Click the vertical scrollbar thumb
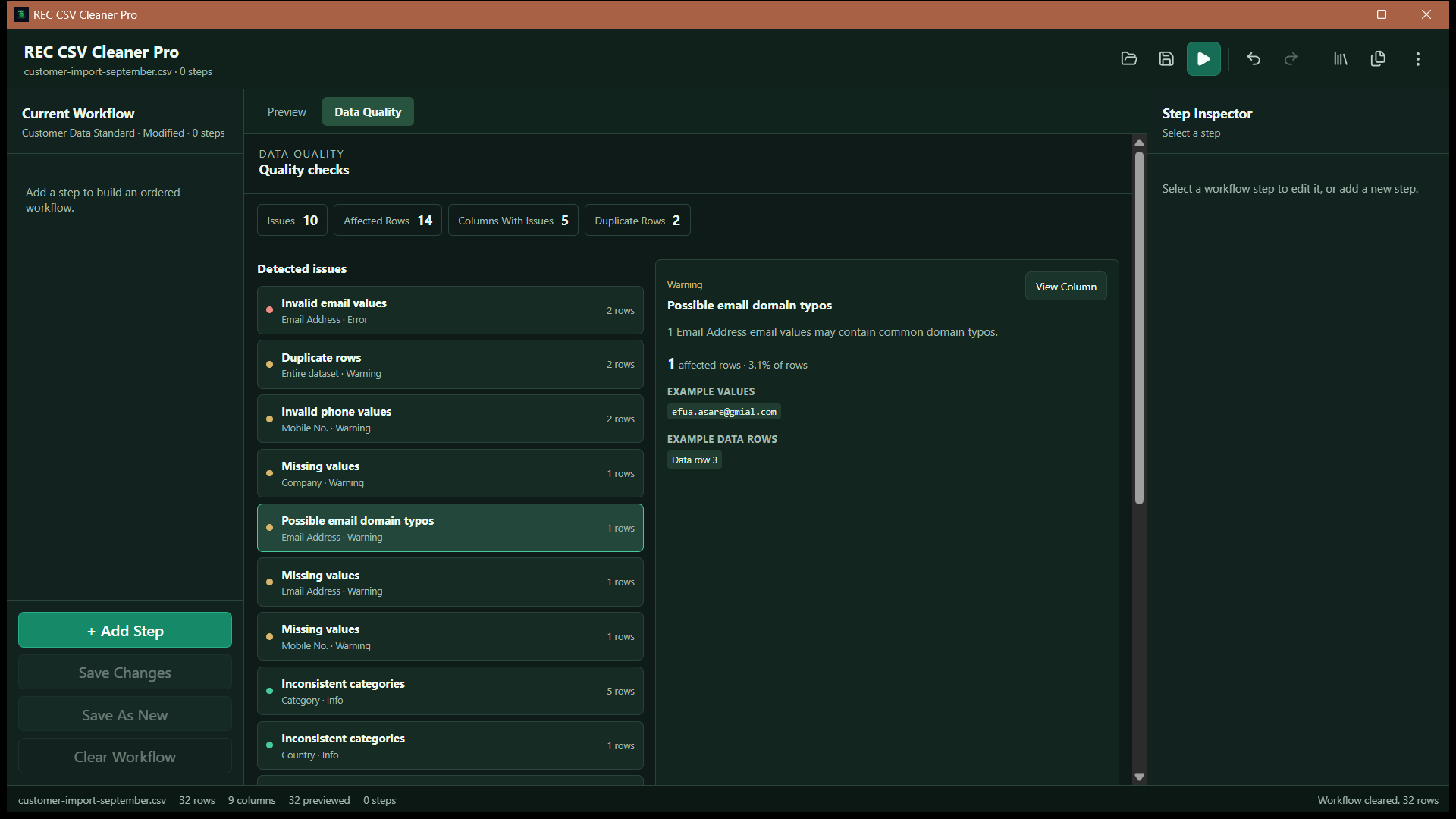The height and width of the screenshot is (819, 1456). pyautogui.click(x=1139, y=328)
